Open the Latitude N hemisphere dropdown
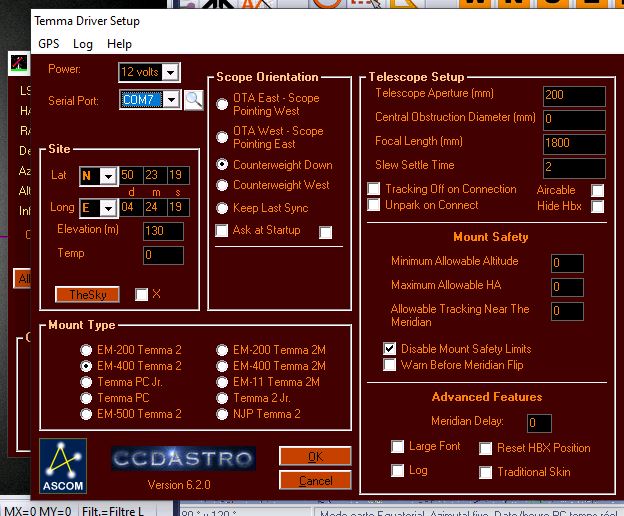 (108, 176)
